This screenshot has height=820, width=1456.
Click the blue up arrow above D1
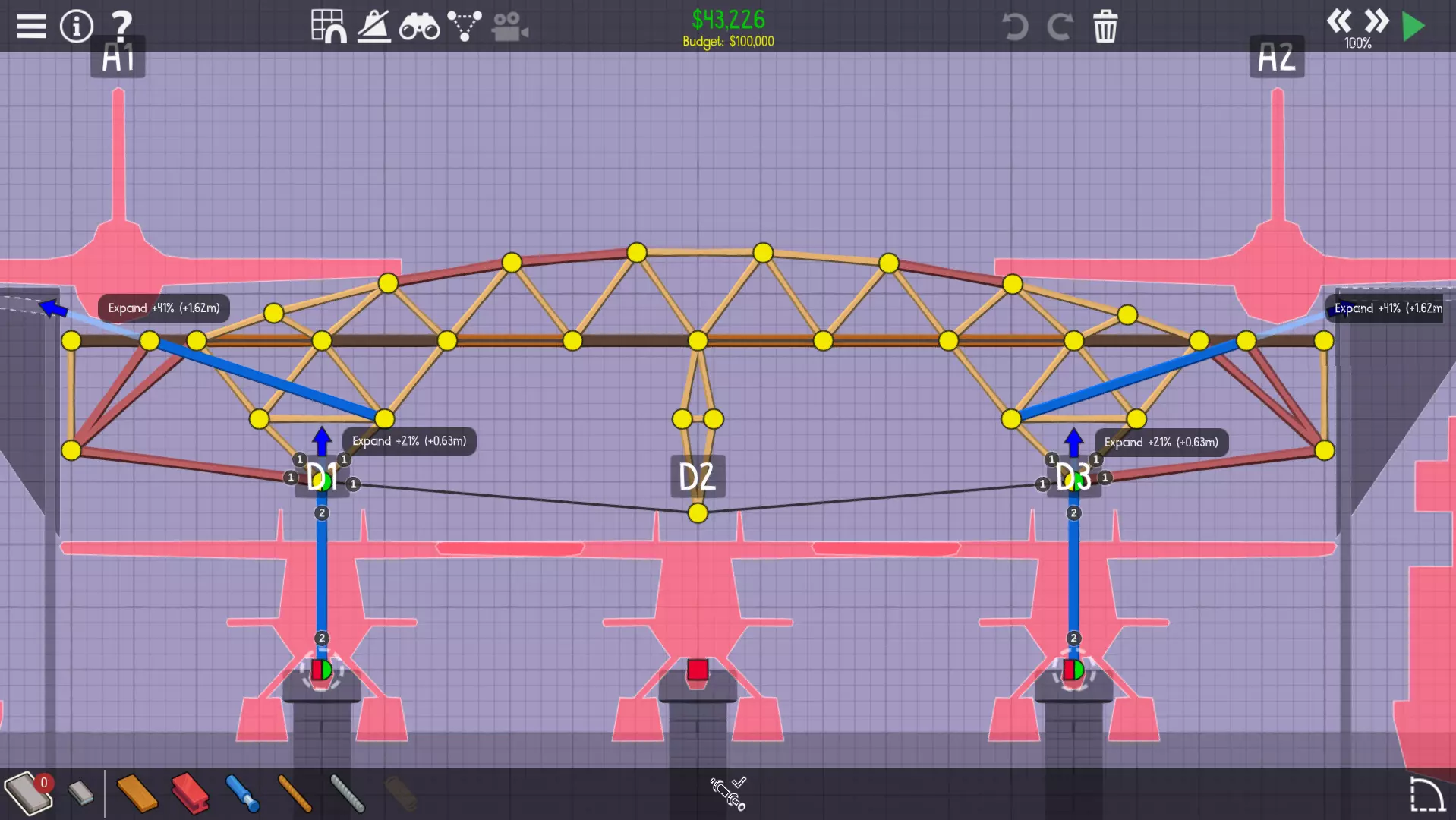[x=322, y=441]
